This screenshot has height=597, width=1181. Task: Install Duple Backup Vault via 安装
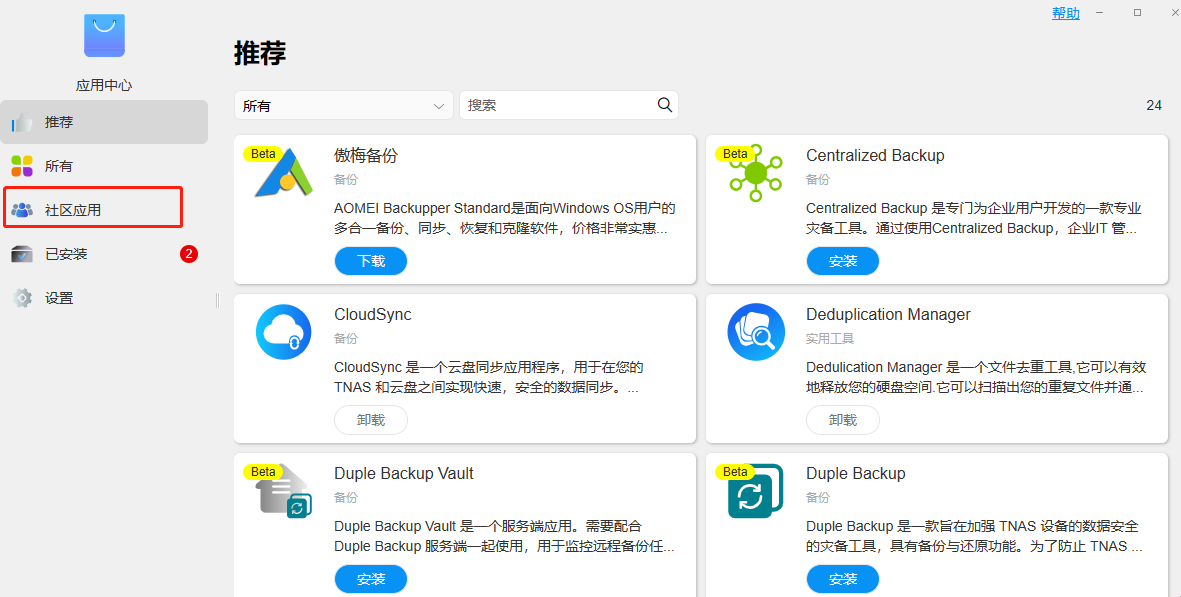pos(371,579)
